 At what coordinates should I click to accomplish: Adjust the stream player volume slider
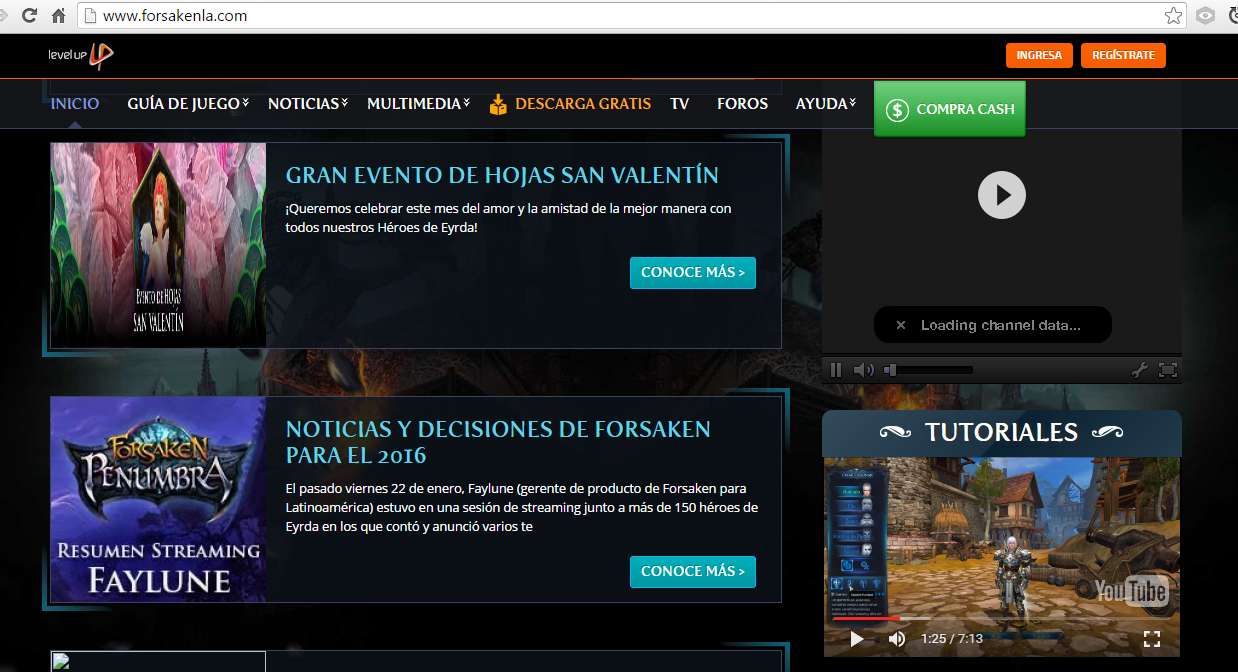pyautogui.click(x=928, y=370)
